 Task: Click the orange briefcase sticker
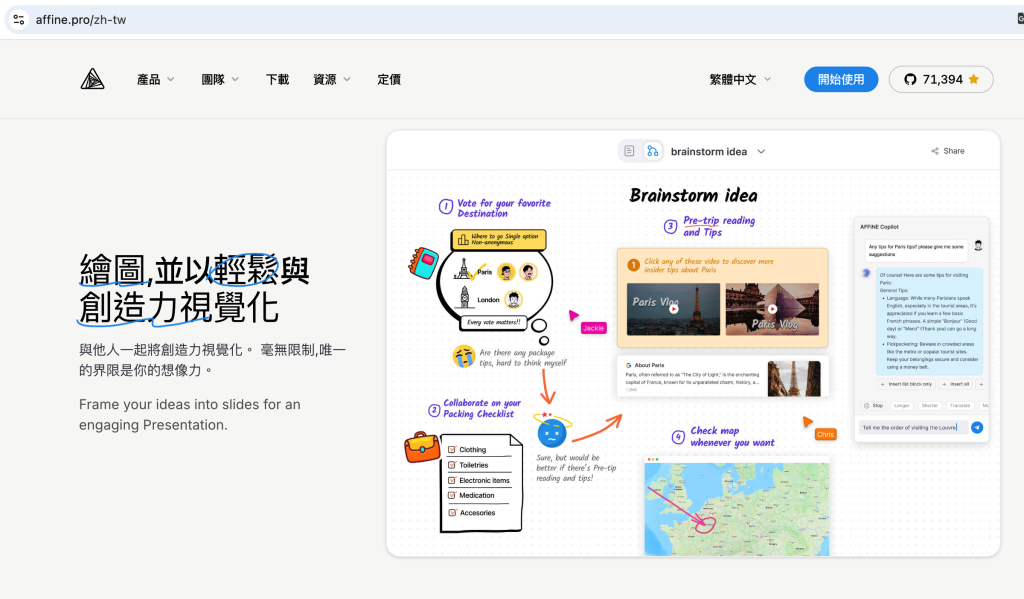tap(422, 447)
